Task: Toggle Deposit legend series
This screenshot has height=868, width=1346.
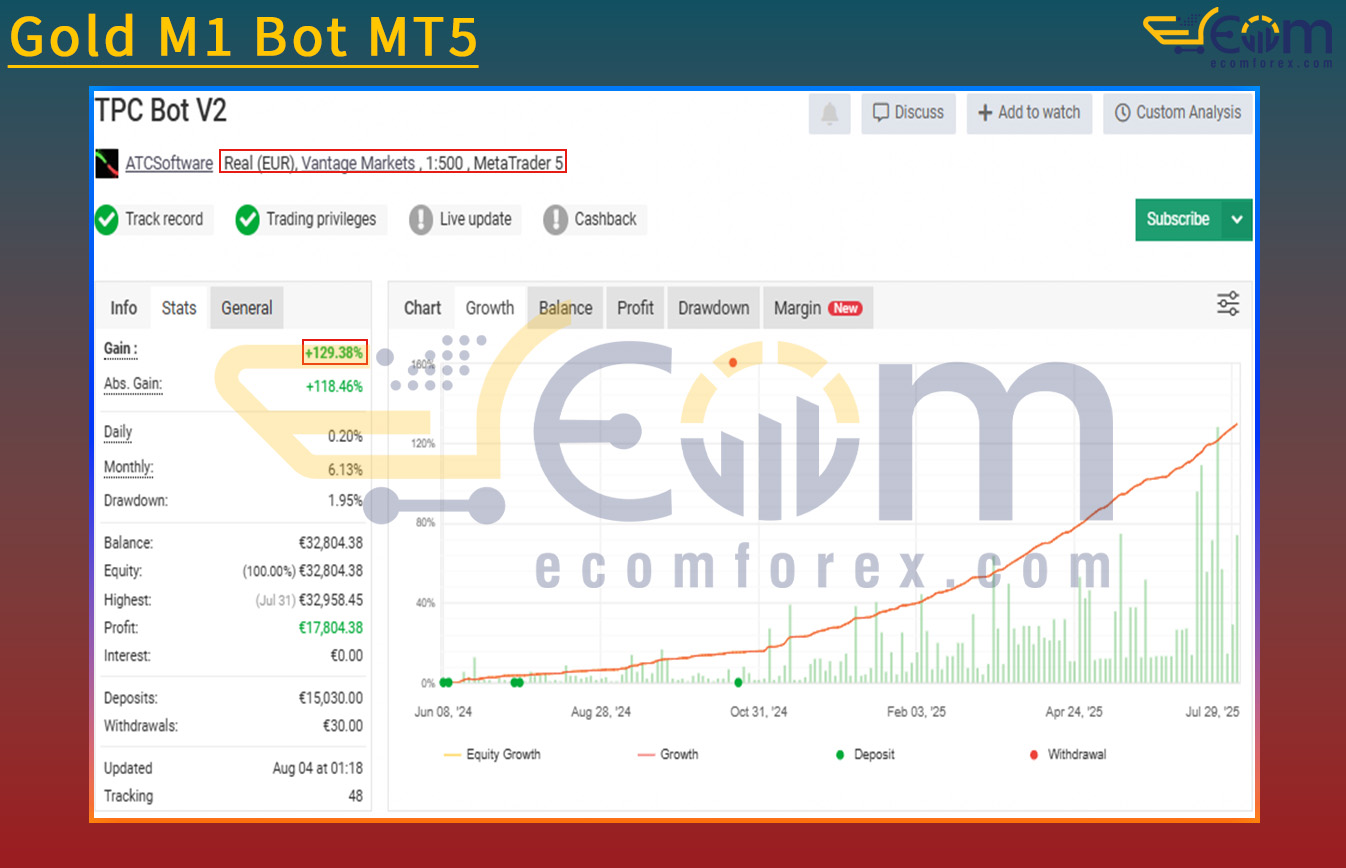Action: coord(864,754)
